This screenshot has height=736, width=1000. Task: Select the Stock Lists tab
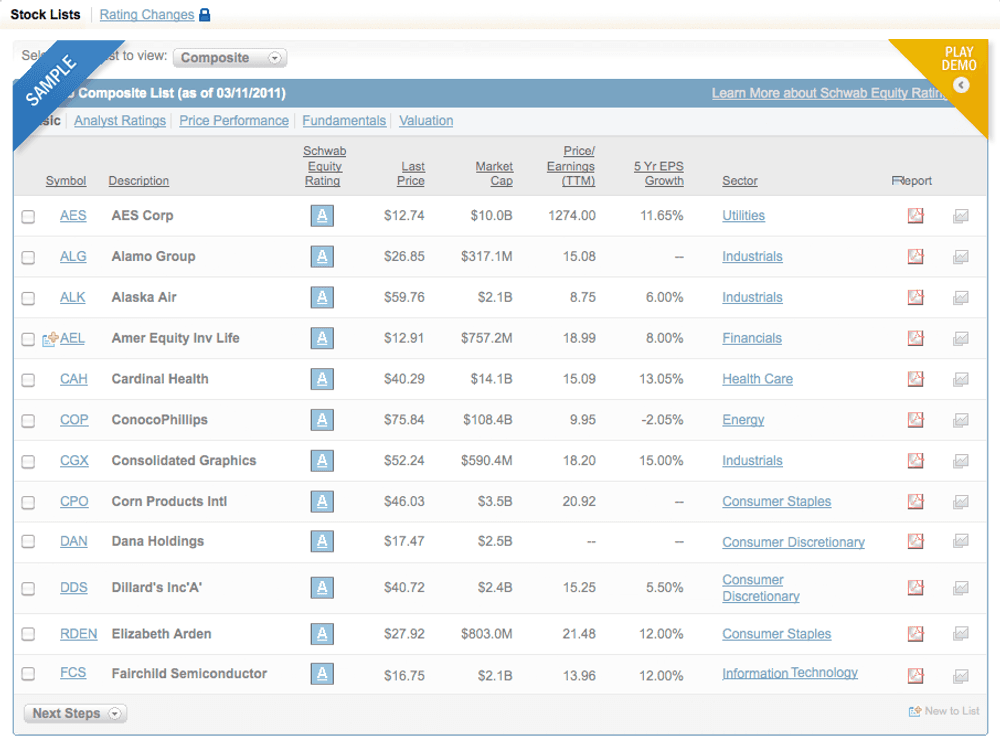(45, 14)
